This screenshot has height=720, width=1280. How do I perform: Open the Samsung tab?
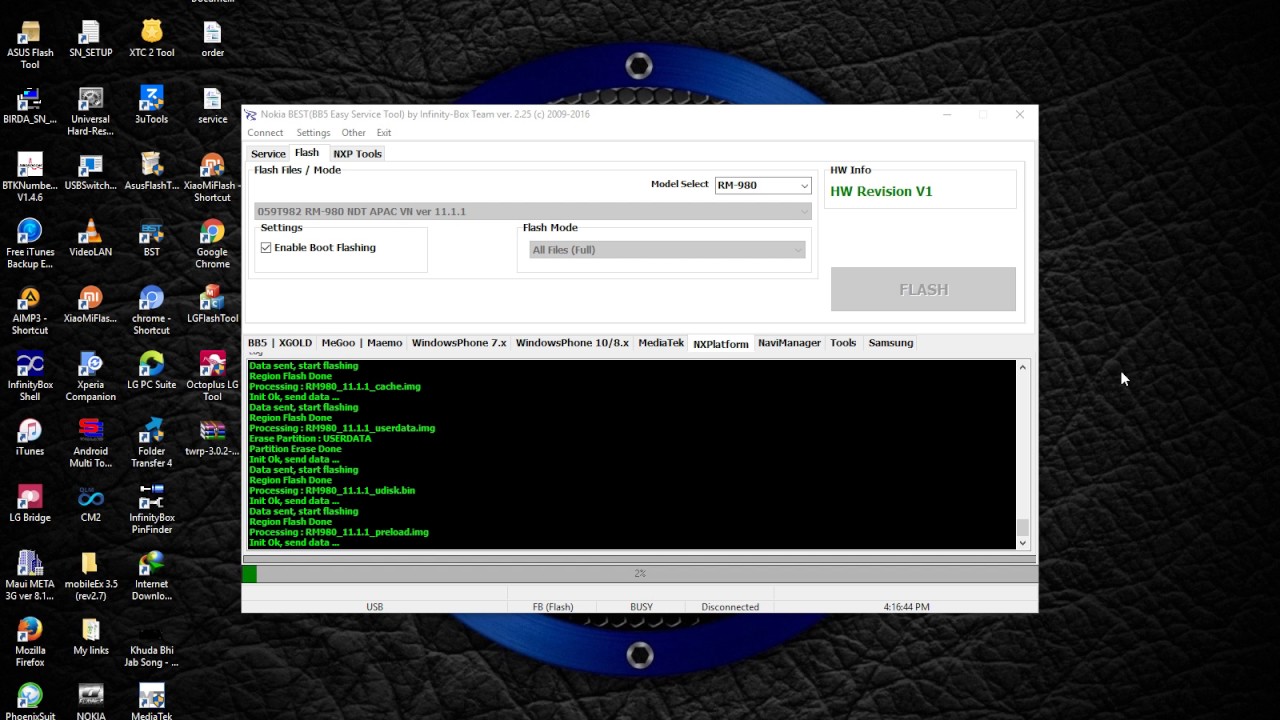(x=891, y=343)
